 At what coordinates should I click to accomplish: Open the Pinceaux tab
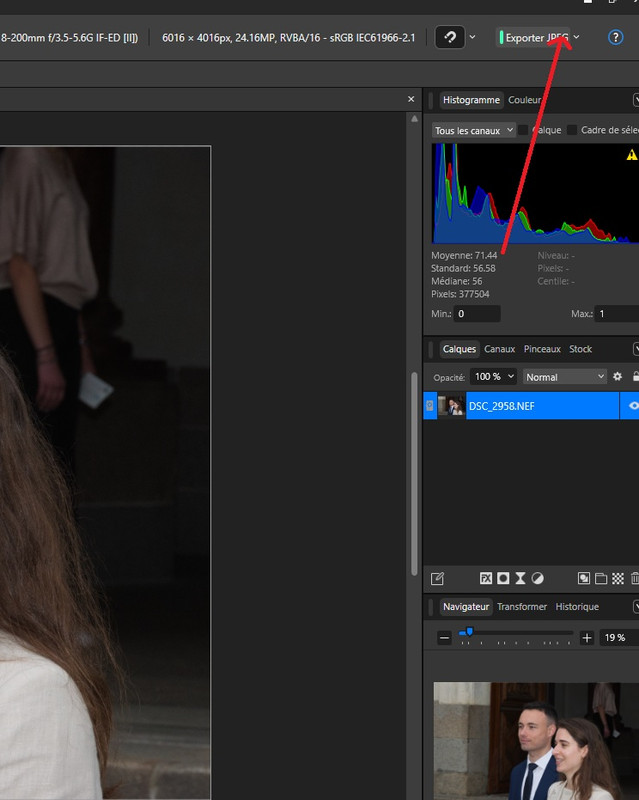[542, 349]
